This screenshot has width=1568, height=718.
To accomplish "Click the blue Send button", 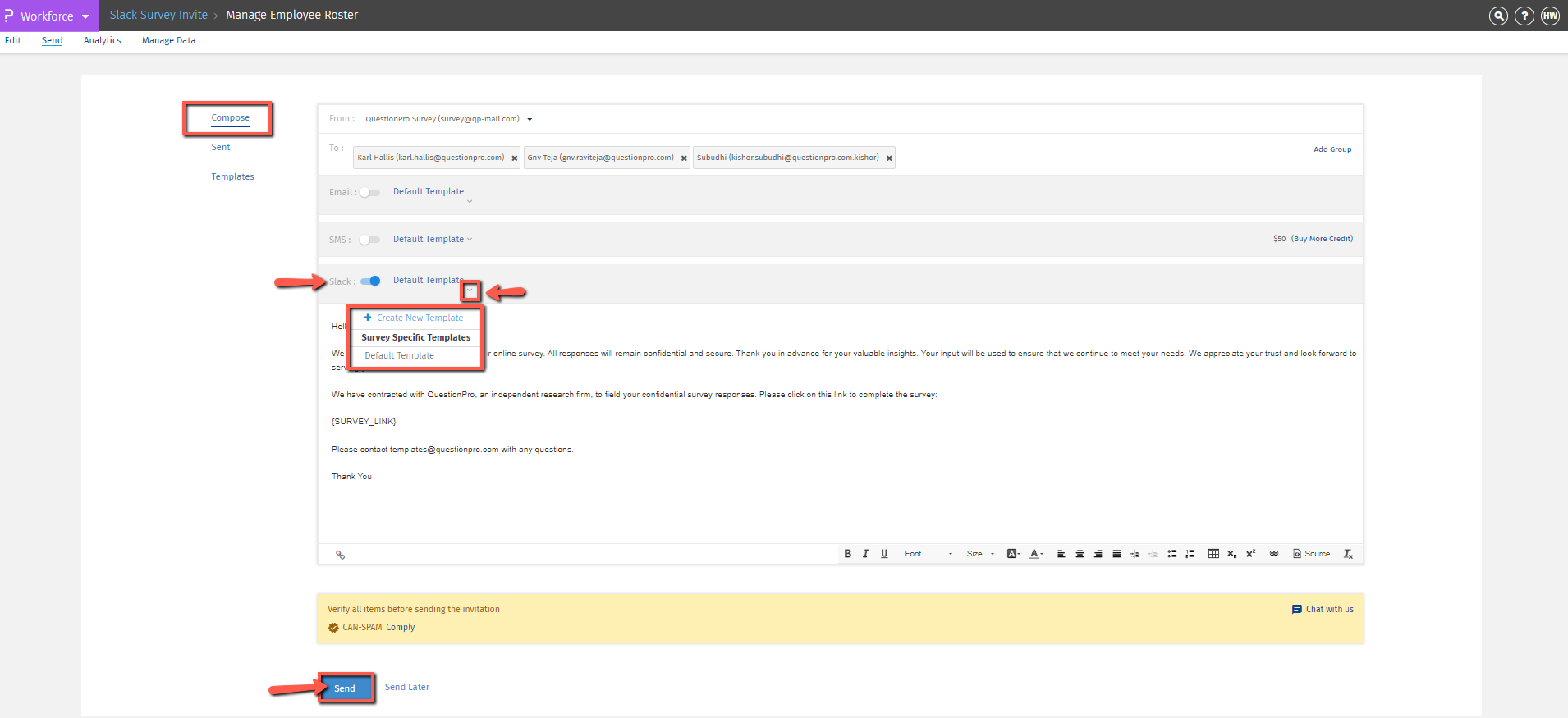I will (345, 688).
